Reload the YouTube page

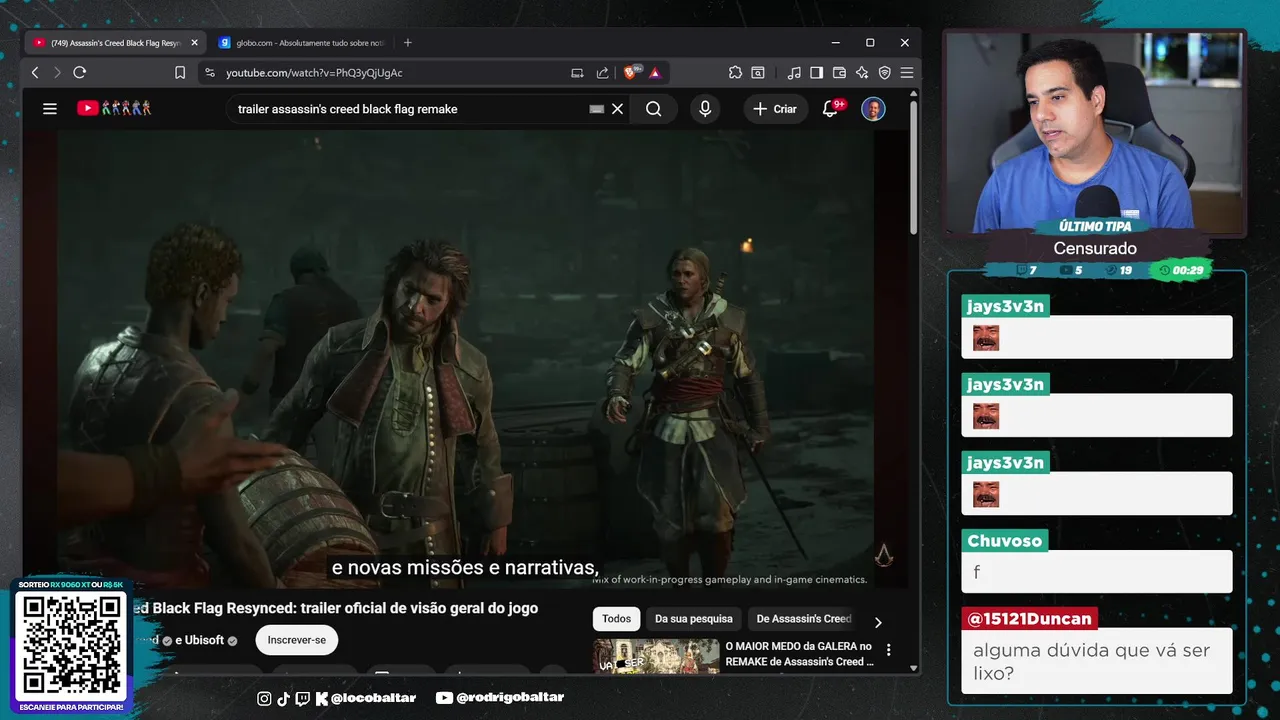point(80,72)
